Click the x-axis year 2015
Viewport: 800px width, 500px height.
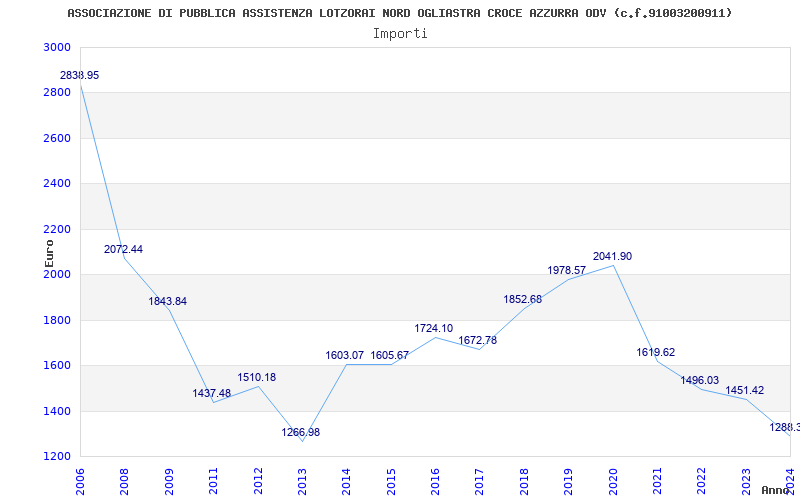[391, 481]
